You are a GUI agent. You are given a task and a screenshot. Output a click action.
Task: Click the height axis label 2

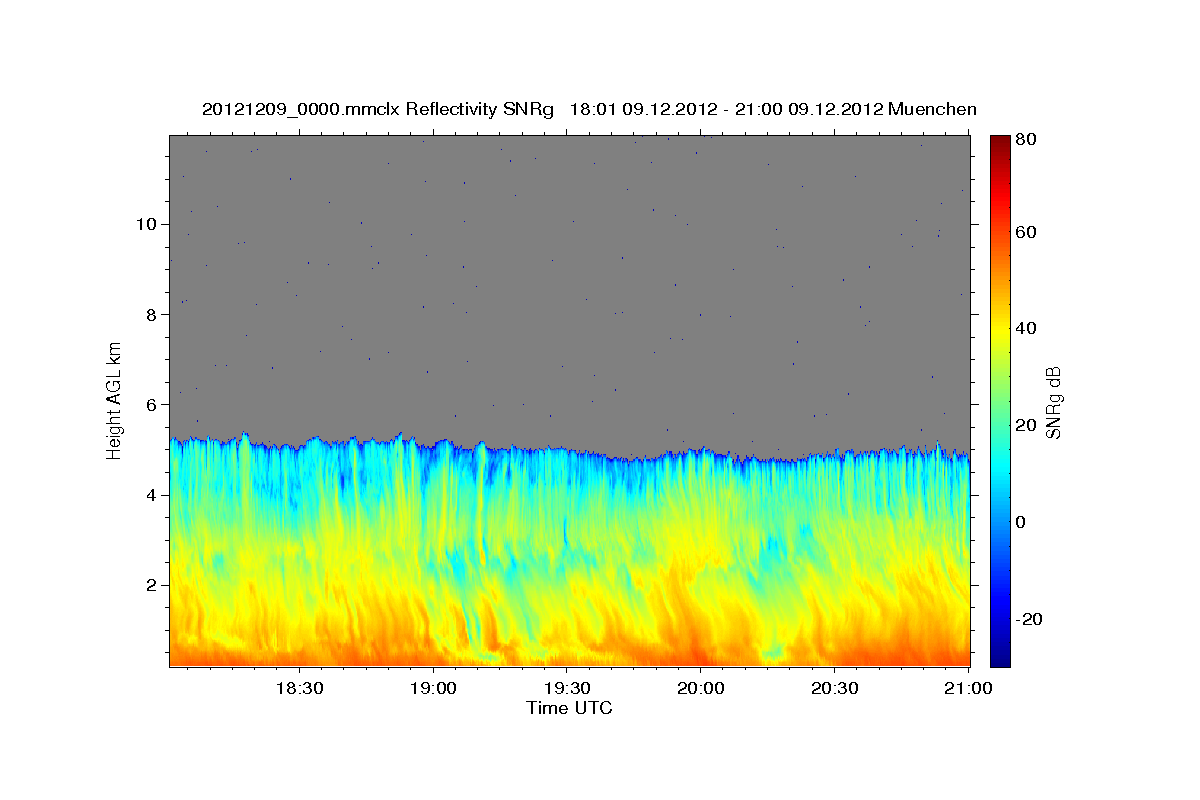pos(151,585)
